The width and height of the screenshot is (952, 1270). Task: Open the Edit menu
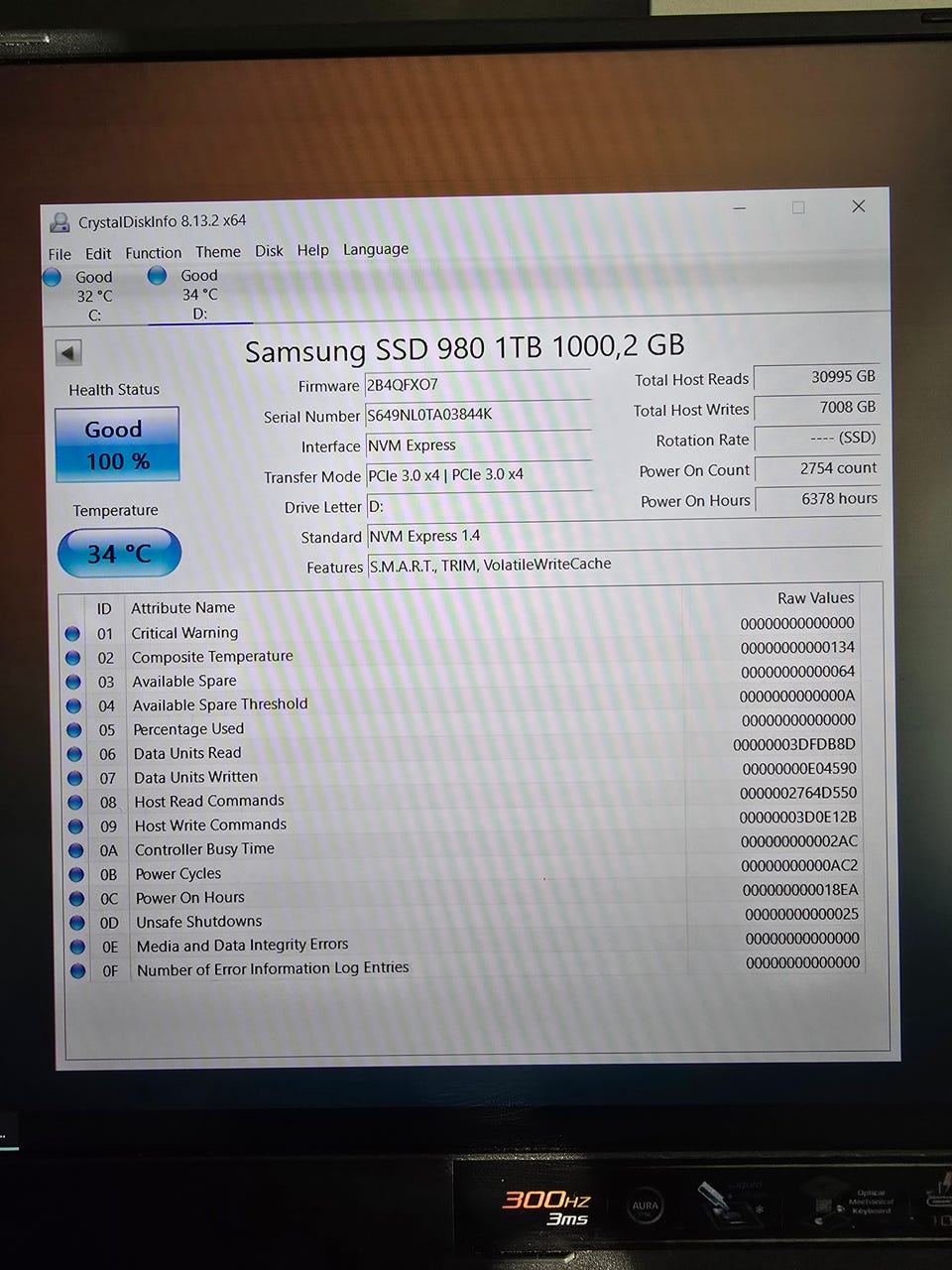(98, 253)
